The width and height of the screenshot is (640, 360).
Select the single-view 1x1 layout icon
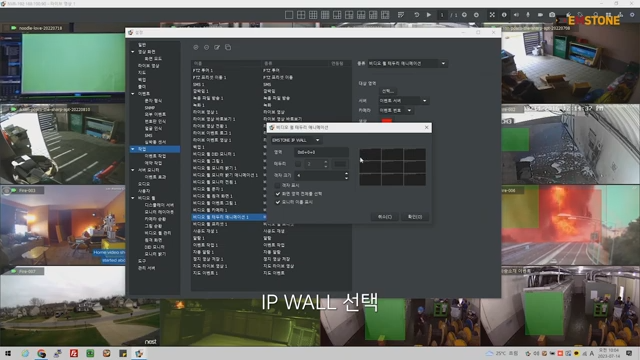(x=289, y=15)
